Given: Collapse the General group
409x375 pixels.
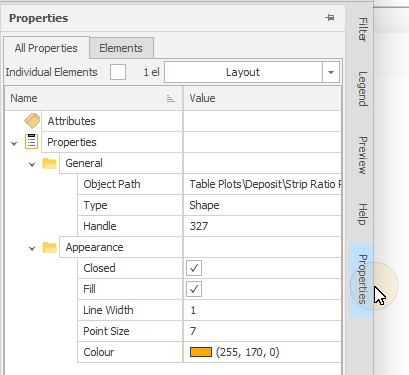Looking at the screenshot, I should [x=32, y=164].
